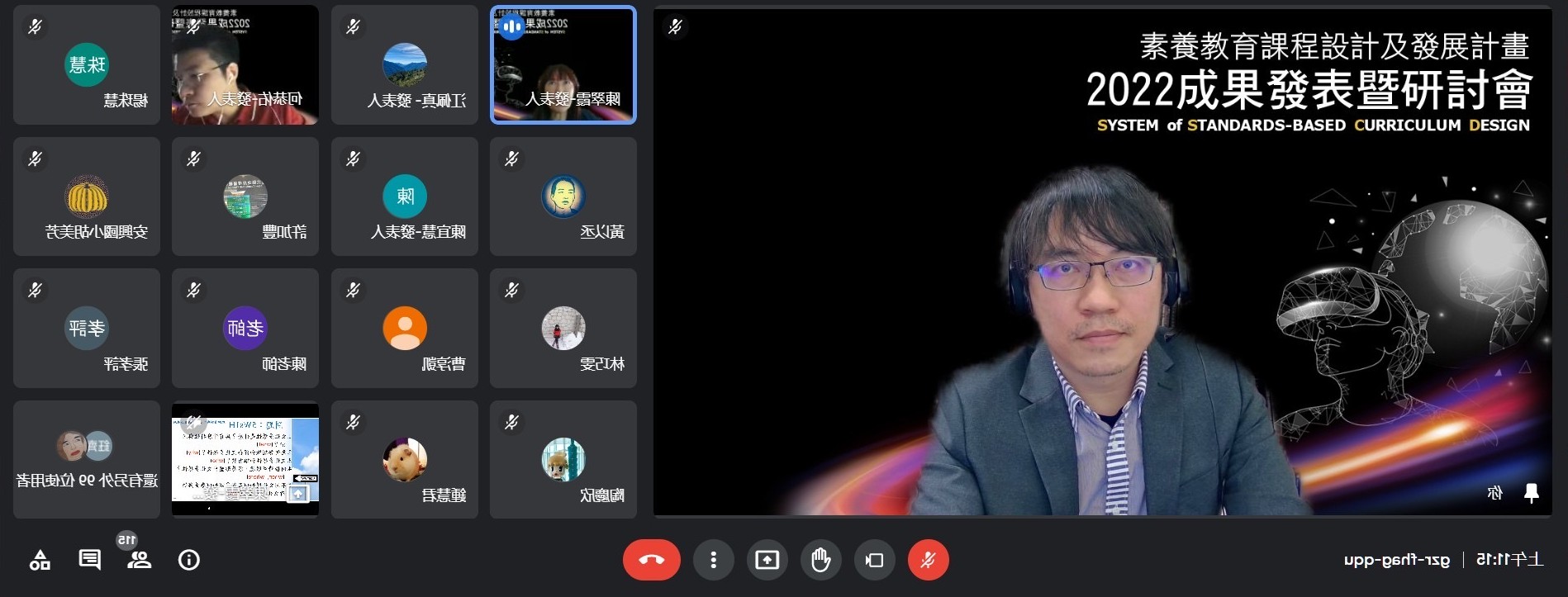Open the three-dot more options menu
Viewport: 1568px width, 597px height.
(713, 560)
